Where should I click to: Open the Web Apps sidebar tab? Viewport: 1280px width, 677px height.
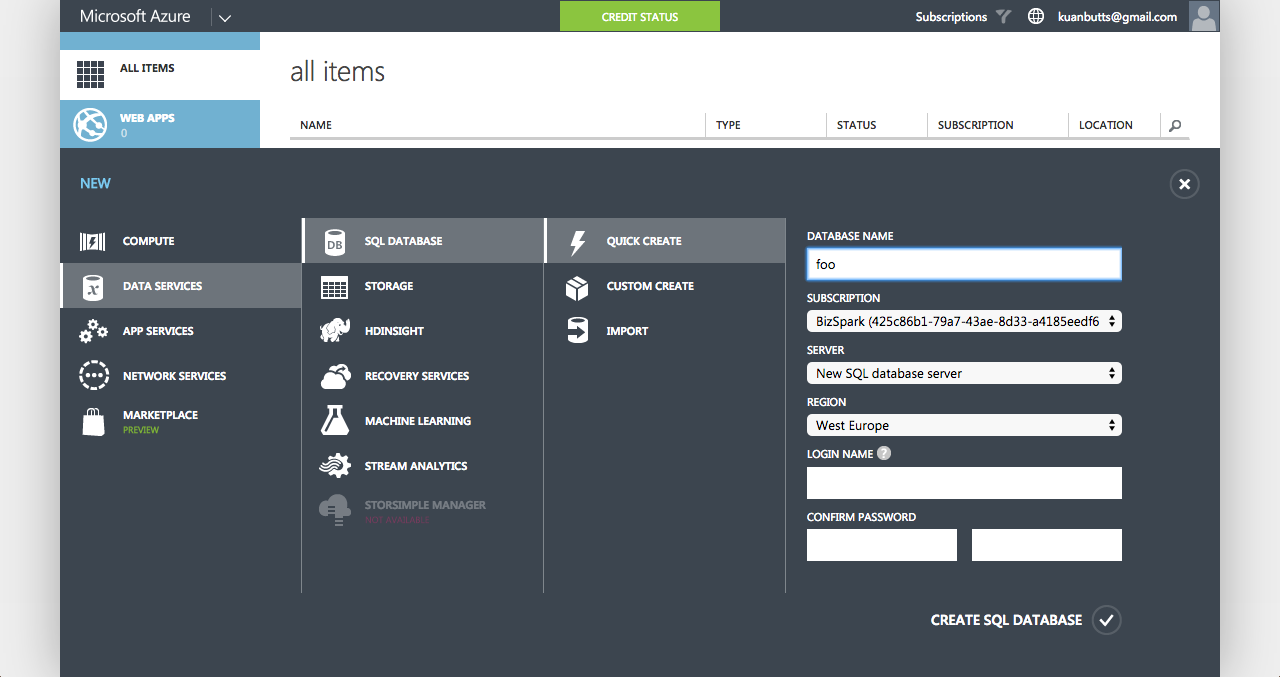160,124
